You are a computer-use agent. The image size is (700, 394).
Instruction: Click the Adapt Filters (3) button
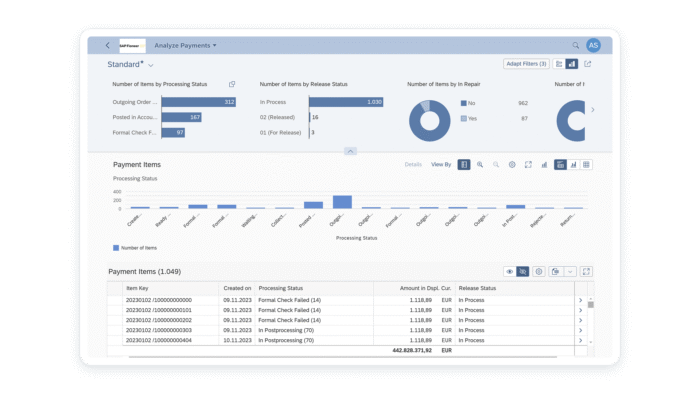(x=526, y=64)
